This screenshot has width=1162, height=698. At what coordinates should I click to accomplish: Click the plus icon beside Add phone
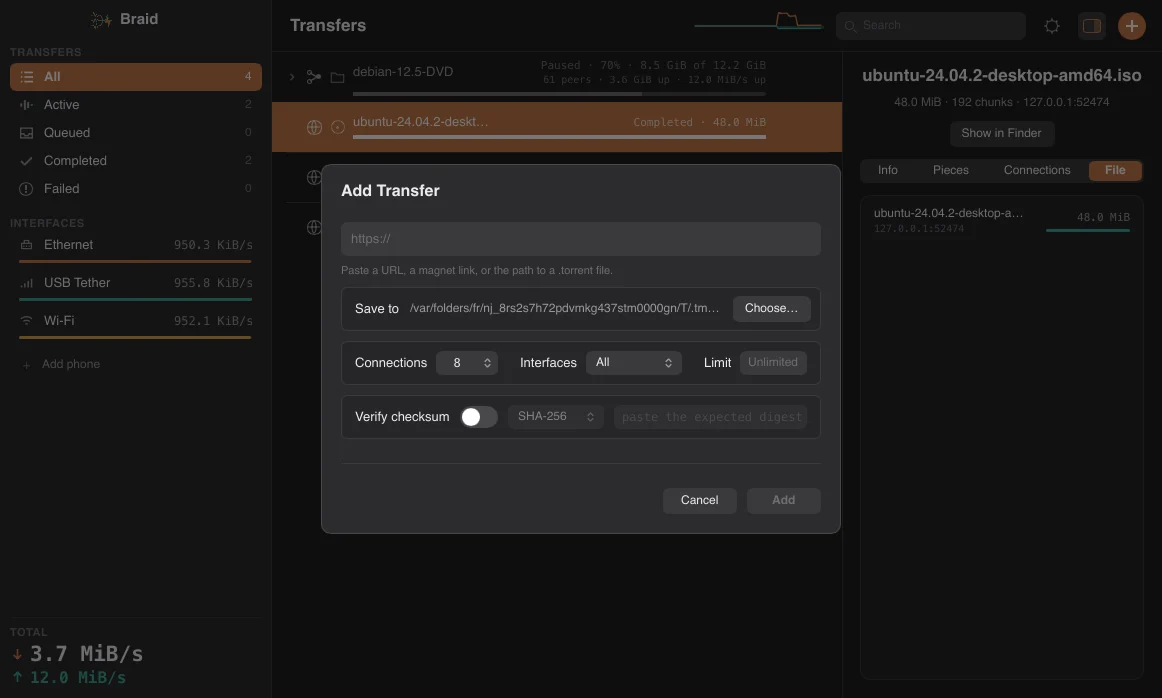(x=27, y=365)
